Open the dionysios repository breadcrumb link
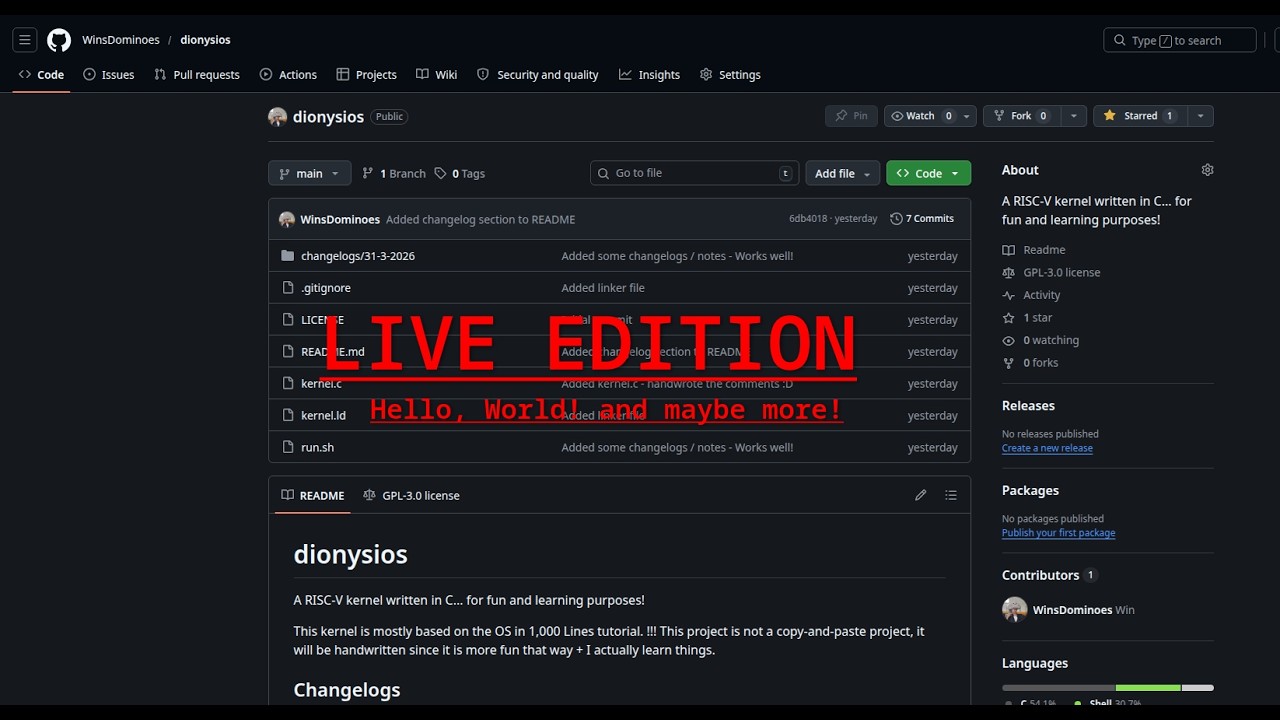The width and height of the screenshot is (1280, 720). (x=205, y=40)
